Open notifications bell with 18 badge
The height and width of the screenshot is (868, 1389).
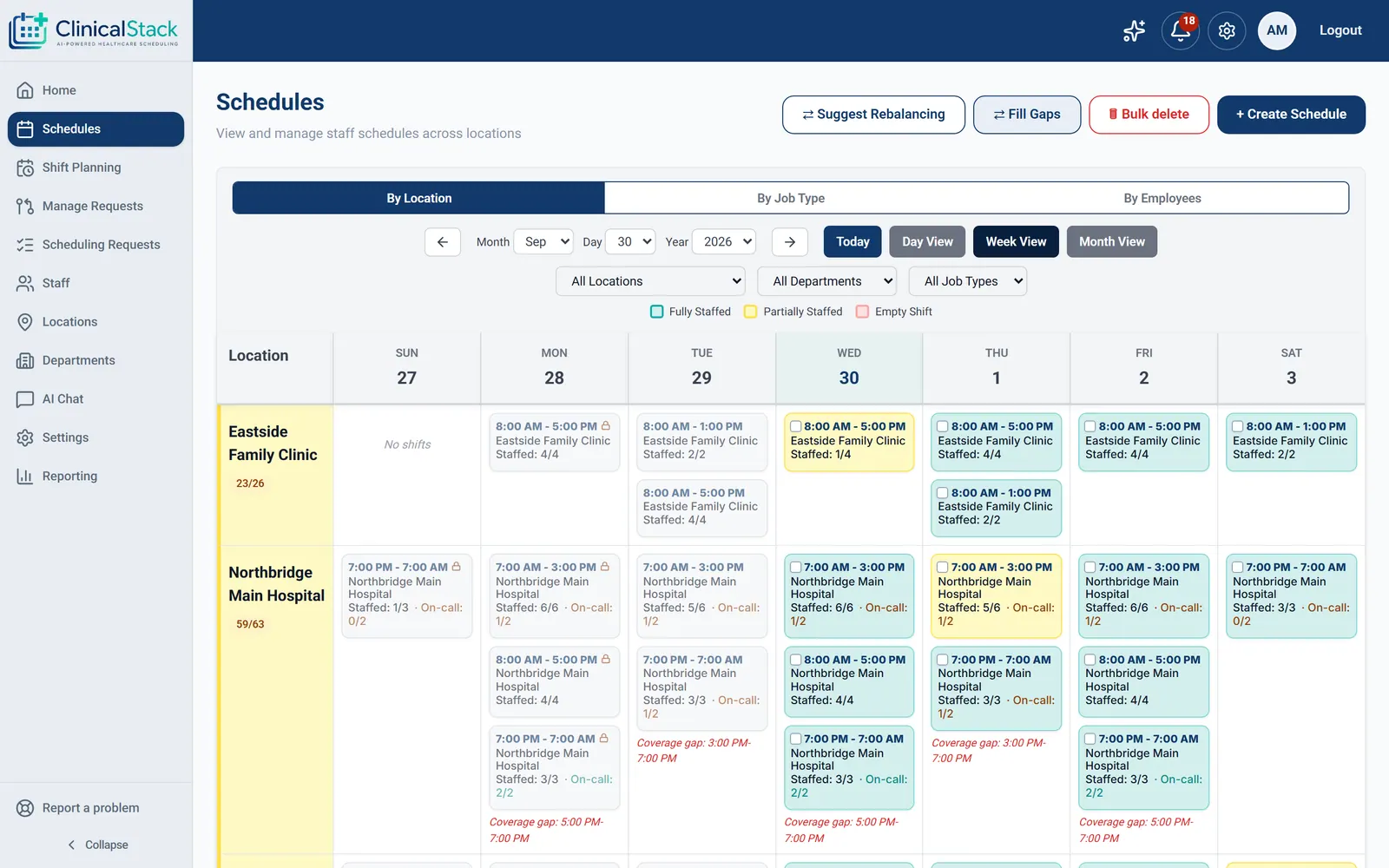pyautogui.click(x=1180, y=30)
